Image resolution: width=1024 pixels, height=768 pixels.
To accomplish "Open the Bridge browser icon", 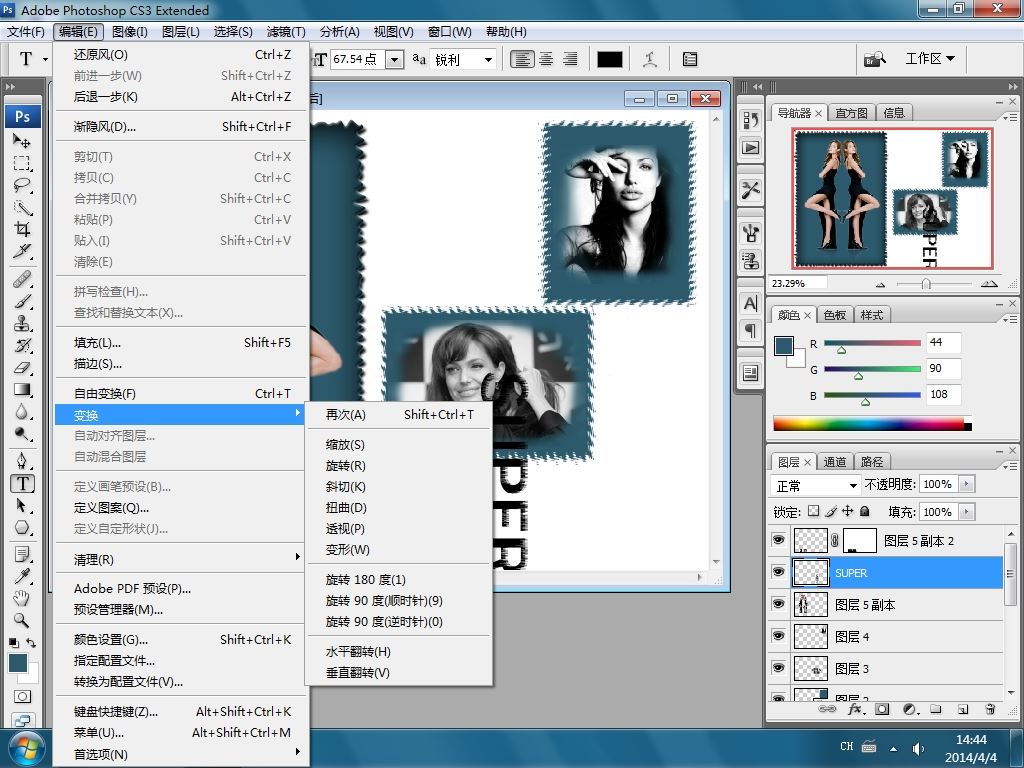I will (875, 59).
